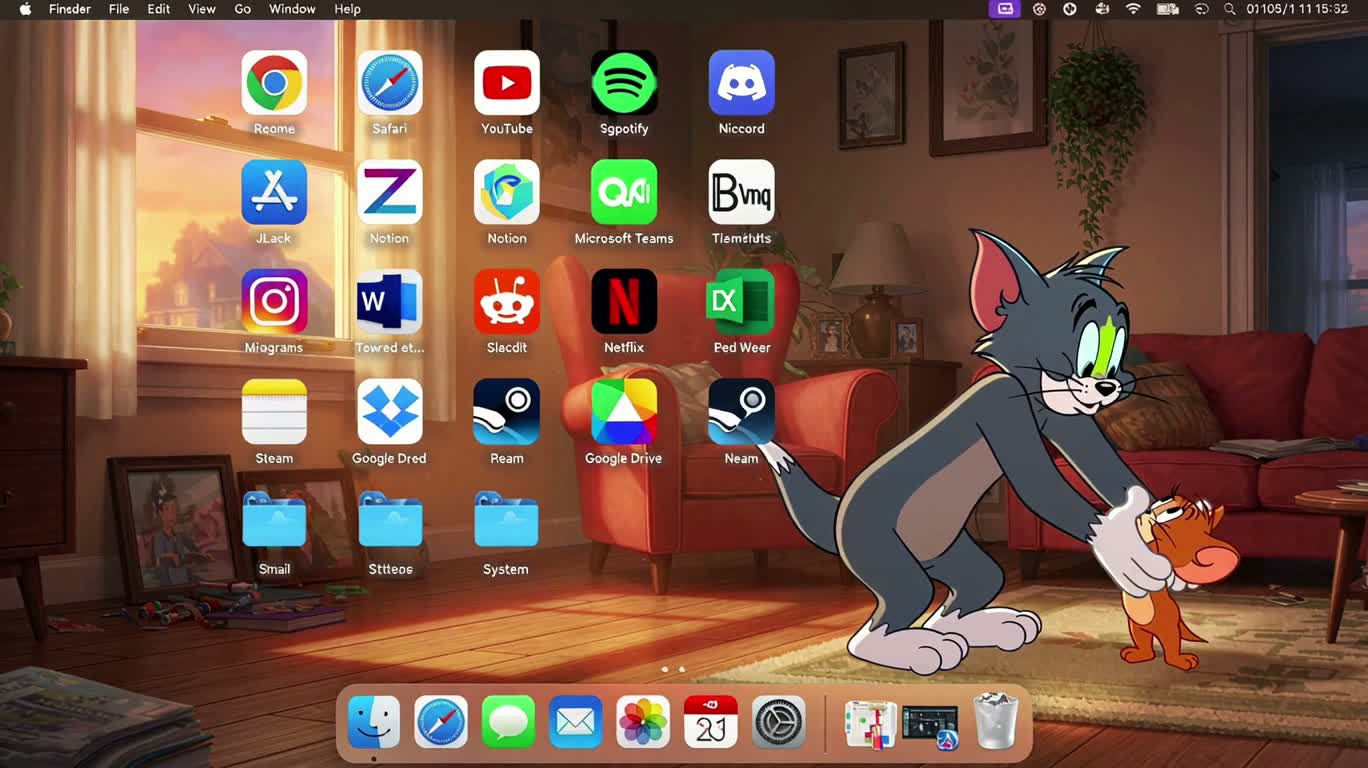Image resolution: width=1368 pixels, height=768 pixels.
Task: Open the Sttteos folder
Action: click(x=390, y=520)
